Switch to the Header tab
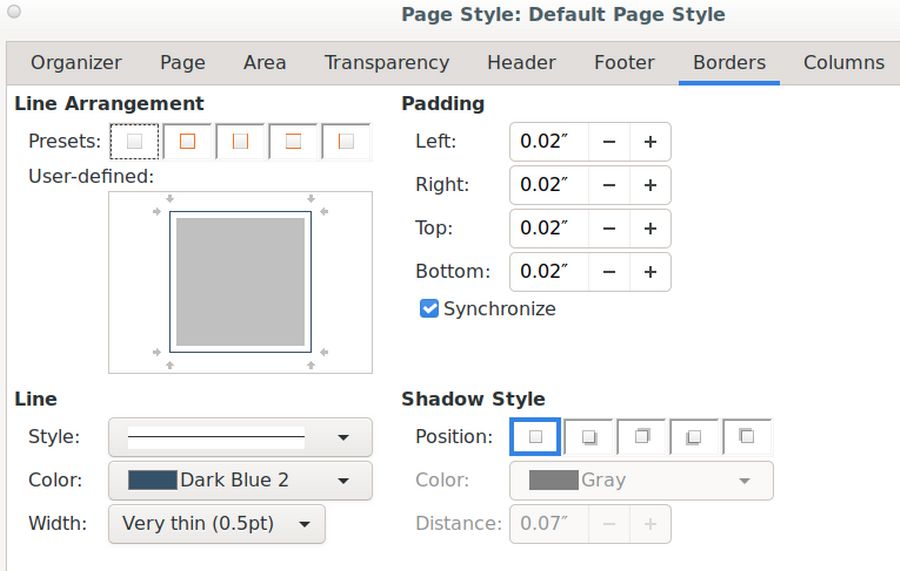The image size is (900, 571). [521, 62]
